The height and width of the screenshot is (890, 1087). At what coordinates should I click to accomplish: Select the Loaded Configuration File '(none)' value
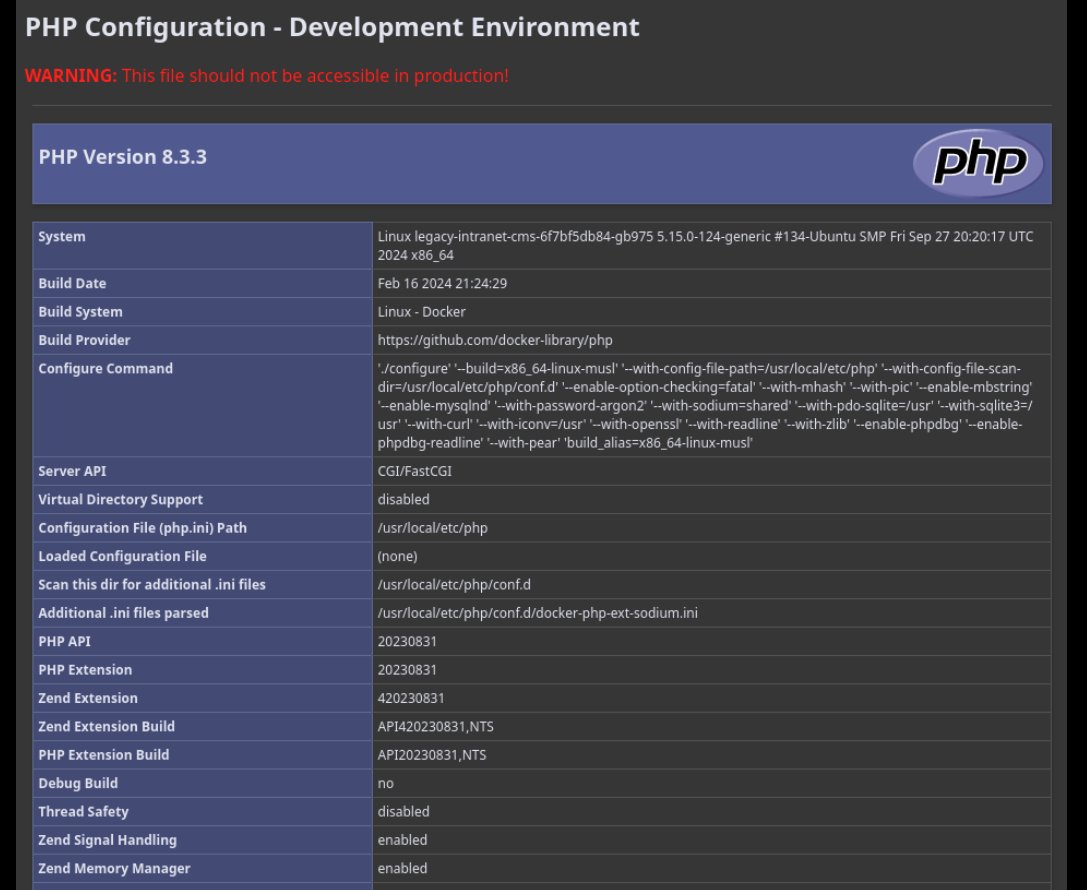tap(397, 556)
